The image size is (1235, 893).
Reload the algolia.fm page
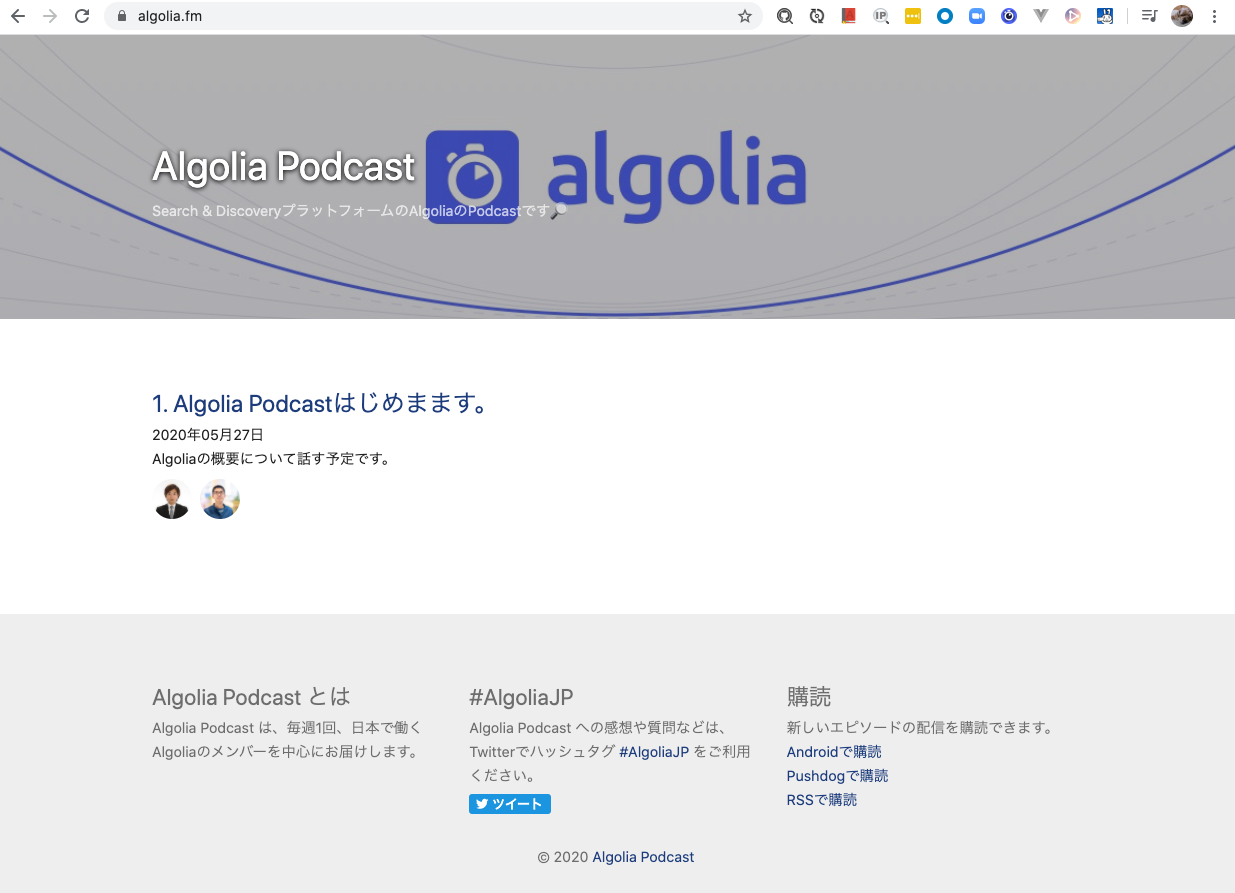[82, 16]
